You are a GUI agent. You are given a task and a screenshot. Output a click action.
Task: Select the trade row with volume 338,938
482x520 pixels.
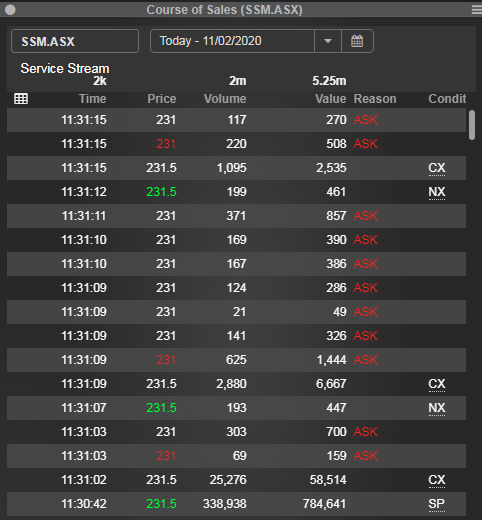[x=236, y=504]
